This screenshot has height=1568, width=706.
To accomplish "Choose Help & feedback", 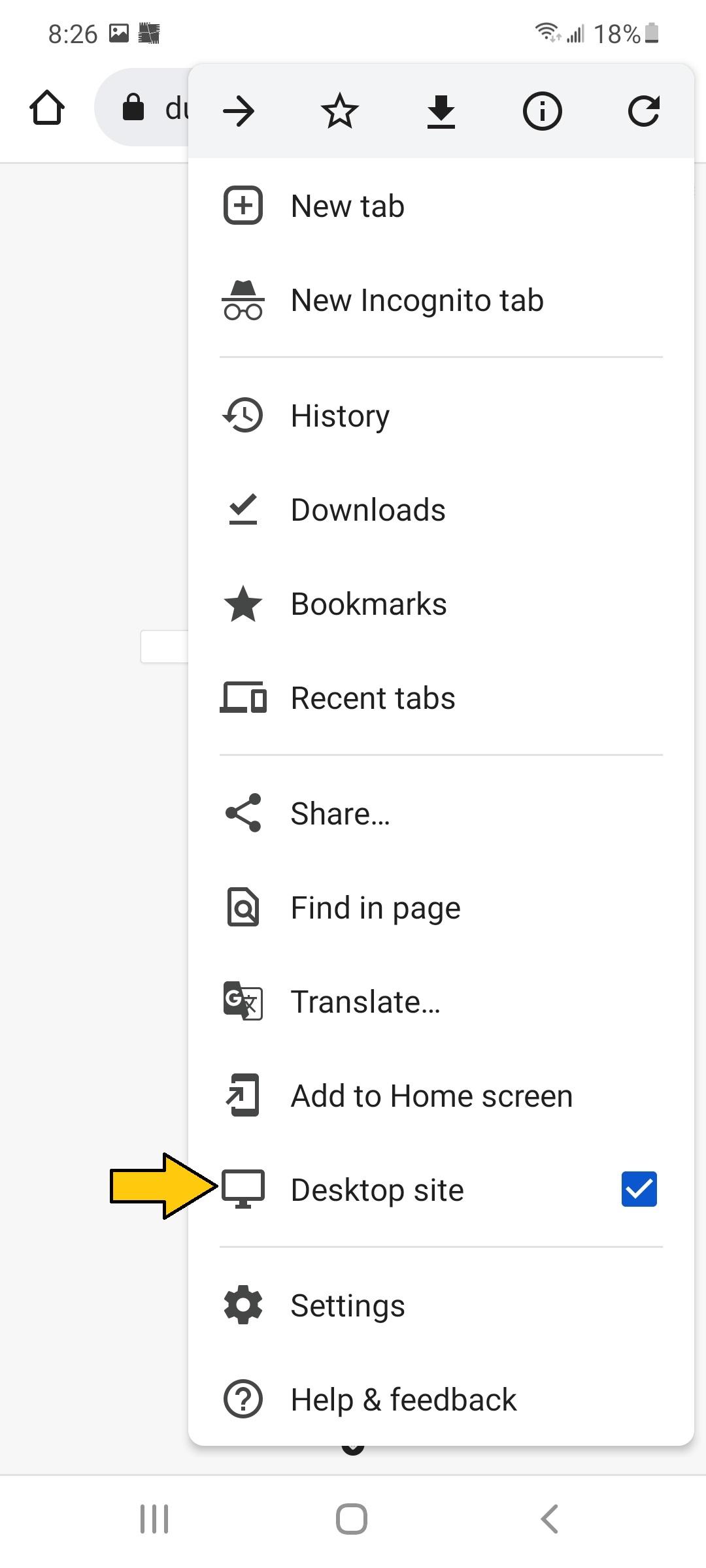I will tap(403, 1399).
